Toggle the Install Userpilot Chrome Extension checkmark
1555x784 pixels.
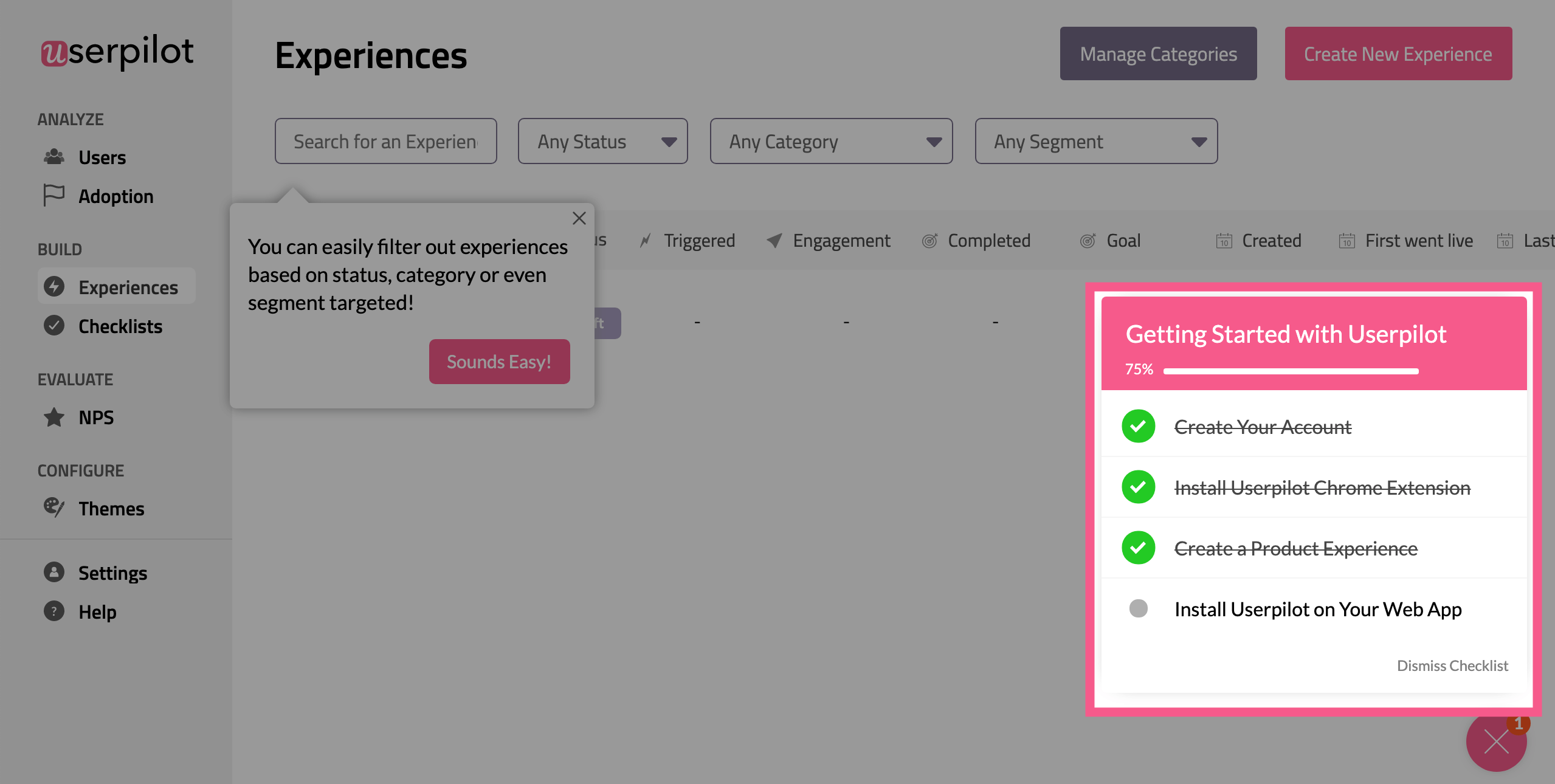1138,487
